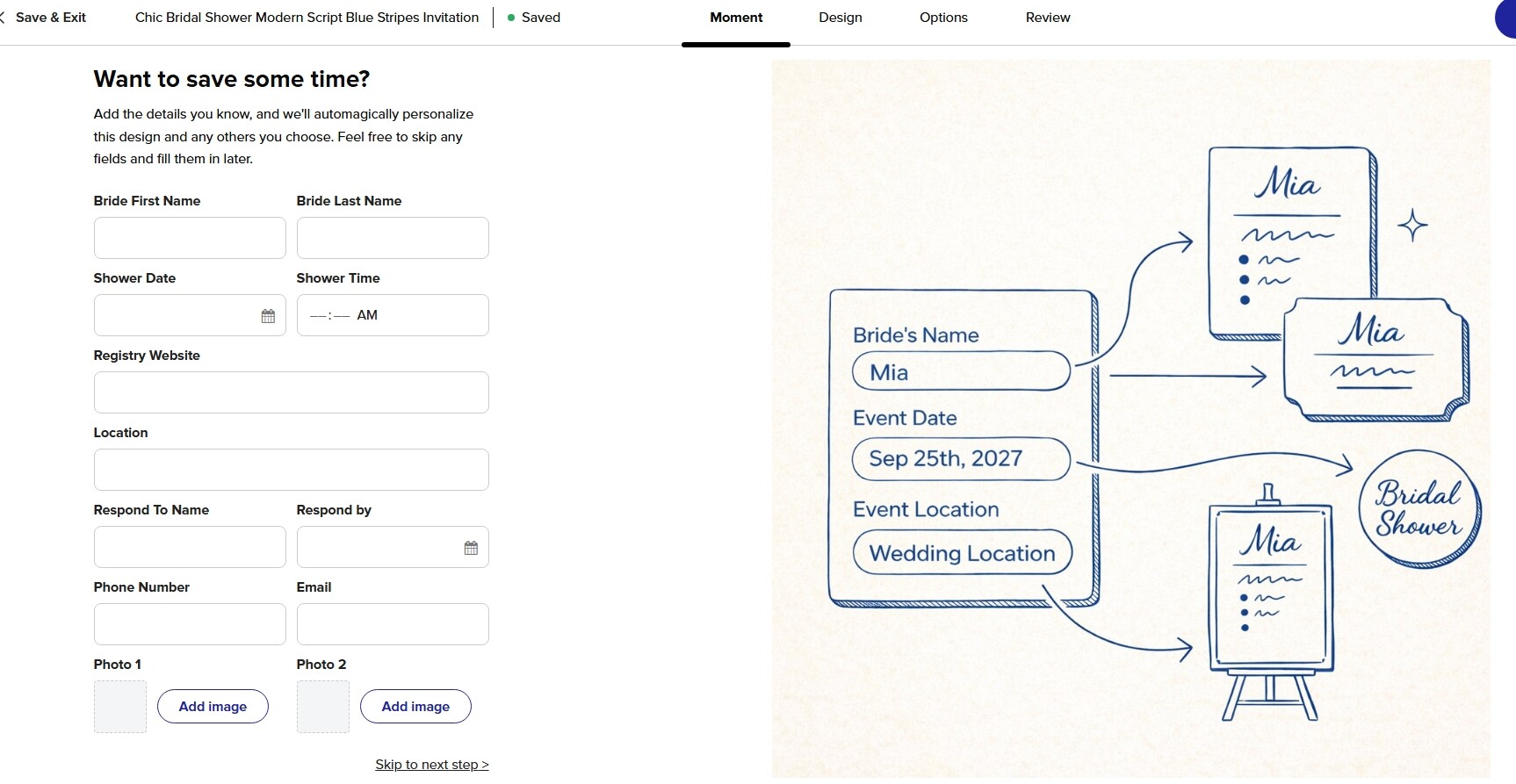Screen dimensions: 1516x784
Task: Follow the Skip to next step link
Action: [x=432, y=765]
